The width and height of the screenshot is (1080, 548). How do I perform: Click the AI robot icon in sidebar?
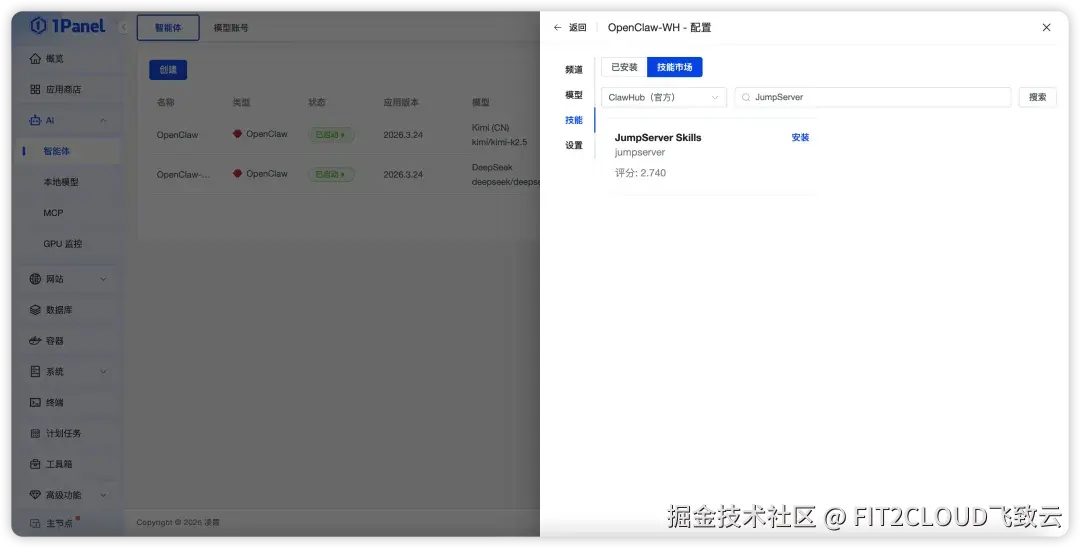pyautogui.click(x=35, y=120)
